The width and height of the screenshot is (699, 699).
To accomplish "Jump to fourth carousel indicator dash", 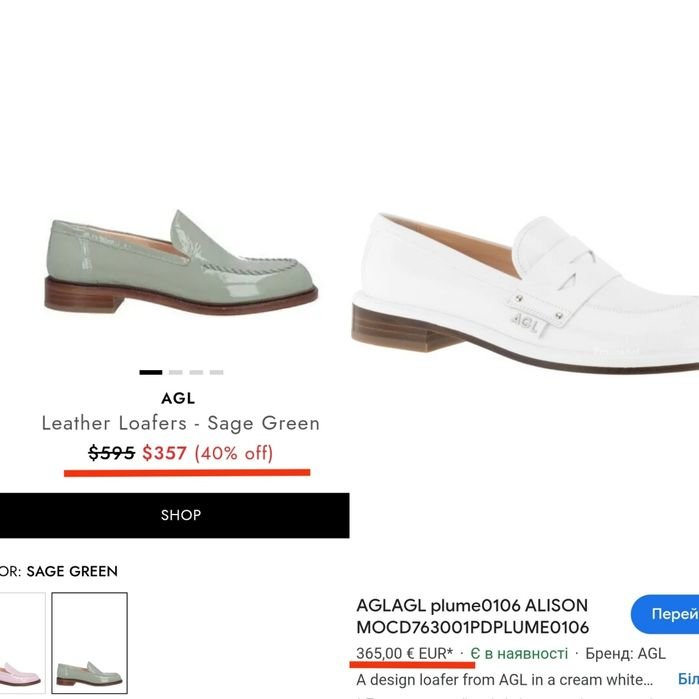I will 216,372.
